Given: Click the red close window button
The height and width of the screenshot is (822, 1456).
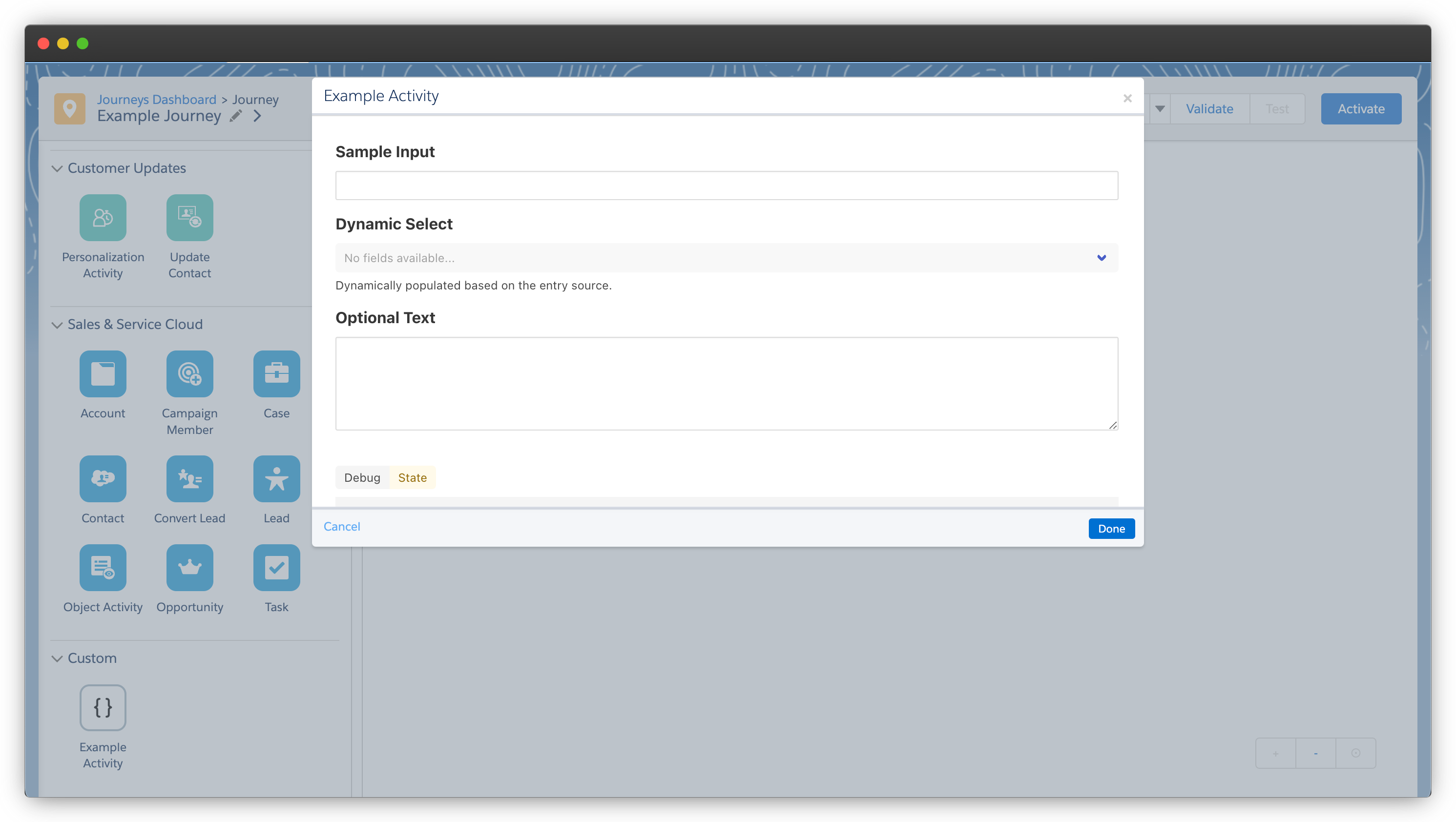Looking at the screenshot, I should coord(43,43).
